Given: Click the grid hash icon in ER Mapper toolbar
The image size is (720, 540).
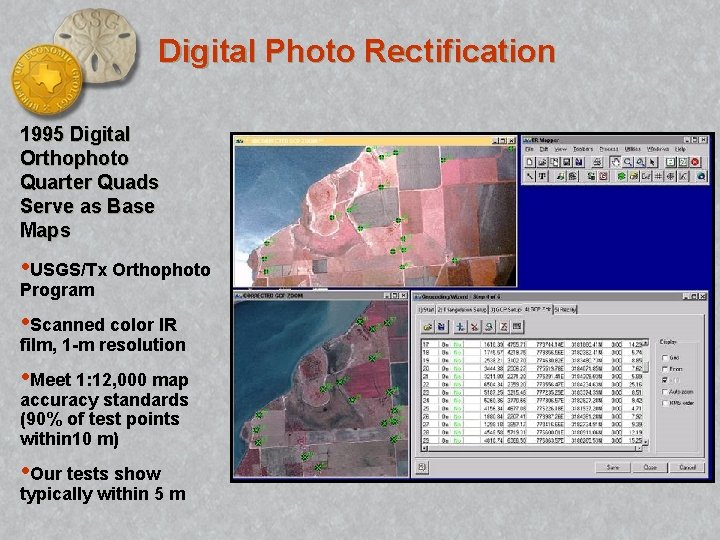Looking at the screenshot, I should coord(658,176).
